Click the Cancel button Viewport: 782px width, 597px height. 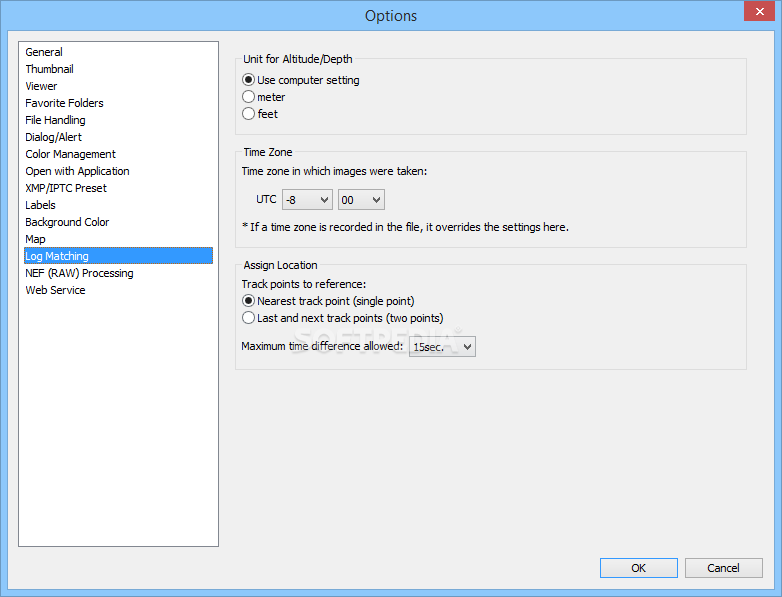723,568
